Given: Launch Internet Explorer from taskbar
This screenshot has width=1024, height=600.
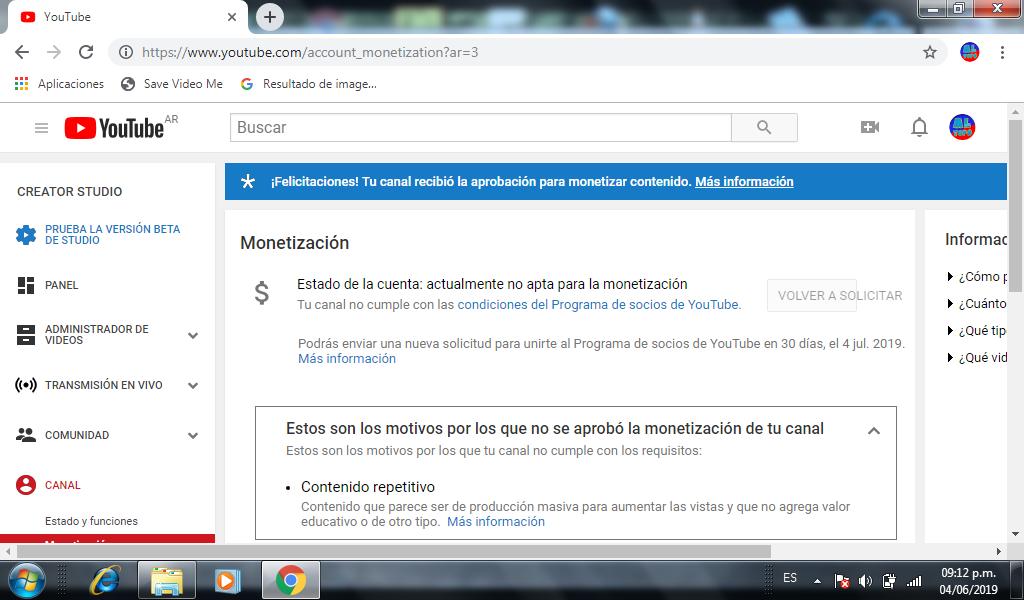Looking at the screenshot, I should click(104, 580).
